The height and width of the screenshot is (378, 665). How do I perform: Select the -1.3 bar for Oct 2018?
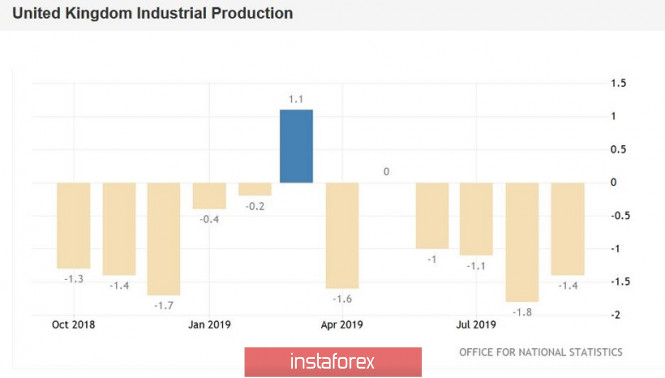pyautogui.click(x=73, y=226)
